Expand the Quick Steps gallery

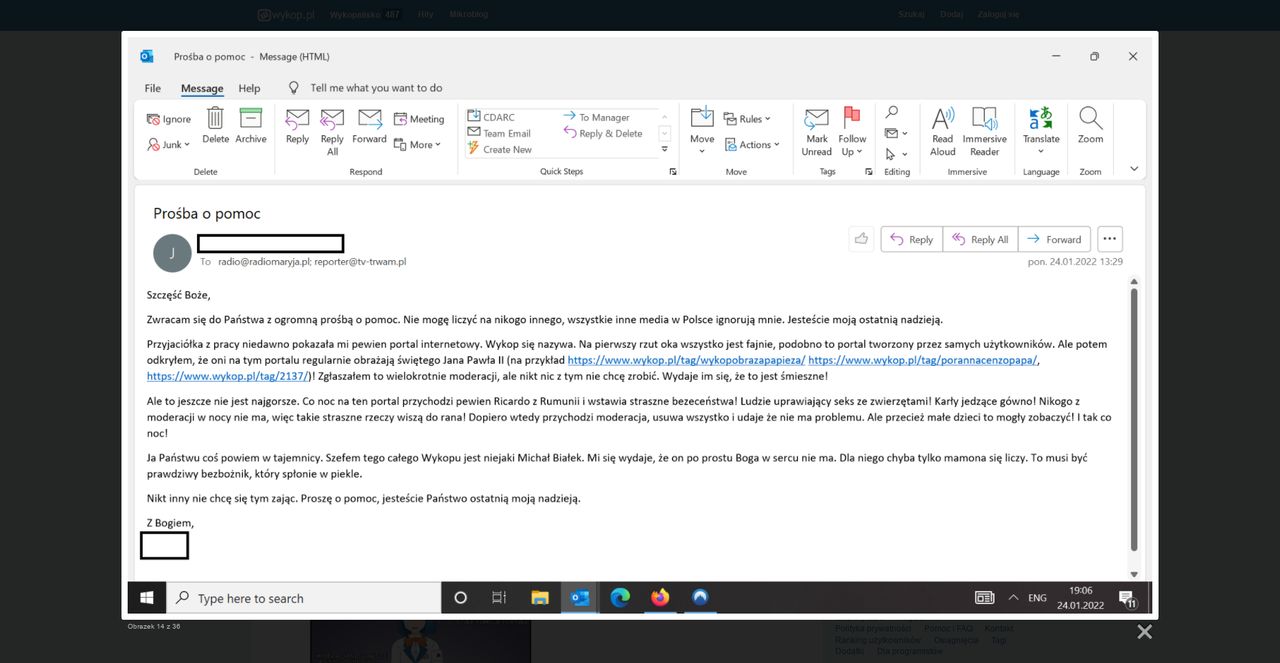[664, 149]
